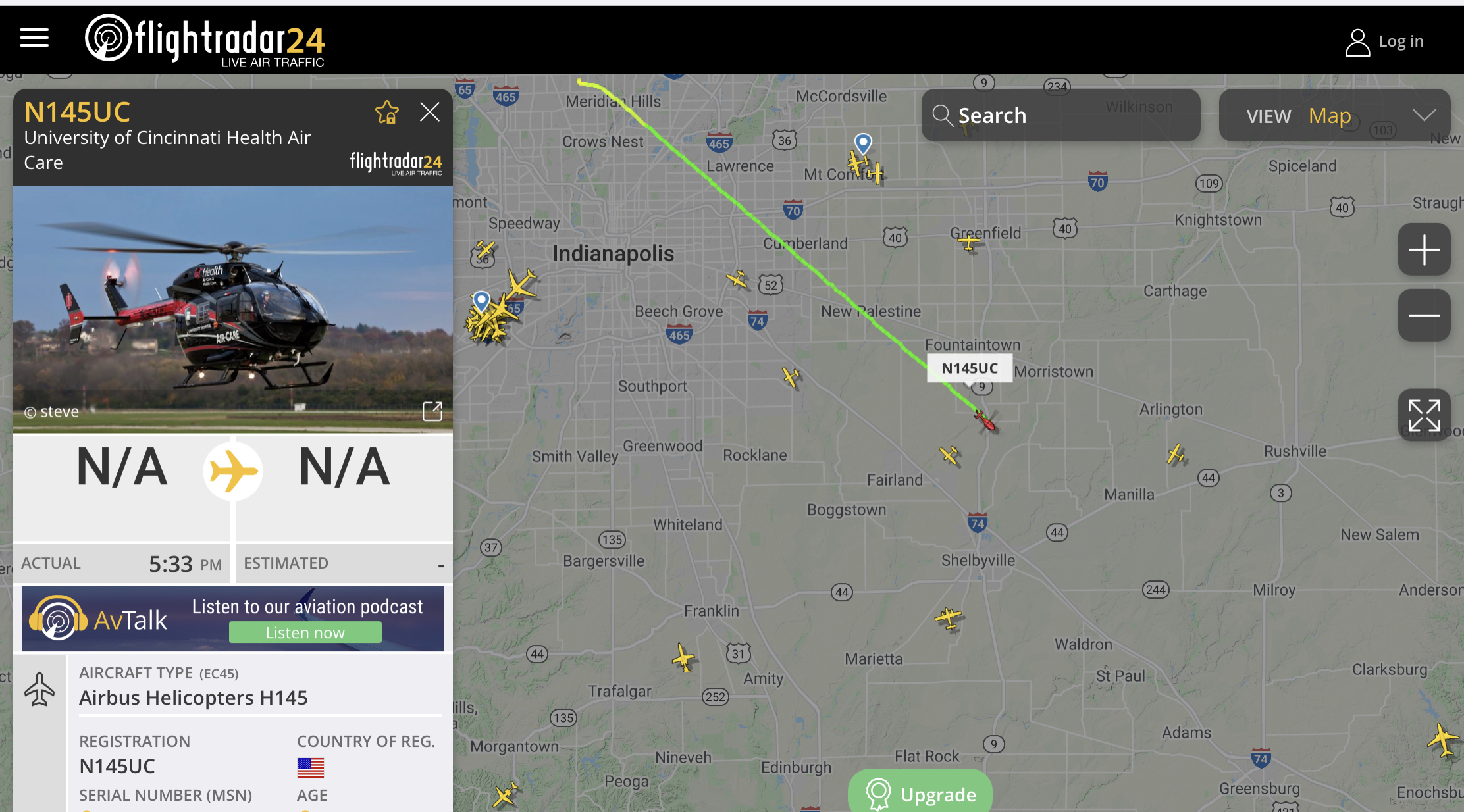Click the blue airport pin near Mt Comfort
Screen dimensions: 1464x812
tap(863, 143)
